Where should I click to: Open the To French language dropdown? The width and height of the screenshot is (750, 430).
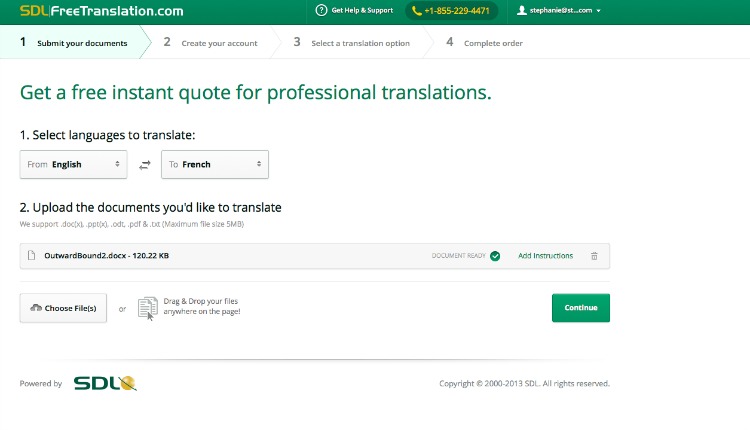tap(215, 165)
